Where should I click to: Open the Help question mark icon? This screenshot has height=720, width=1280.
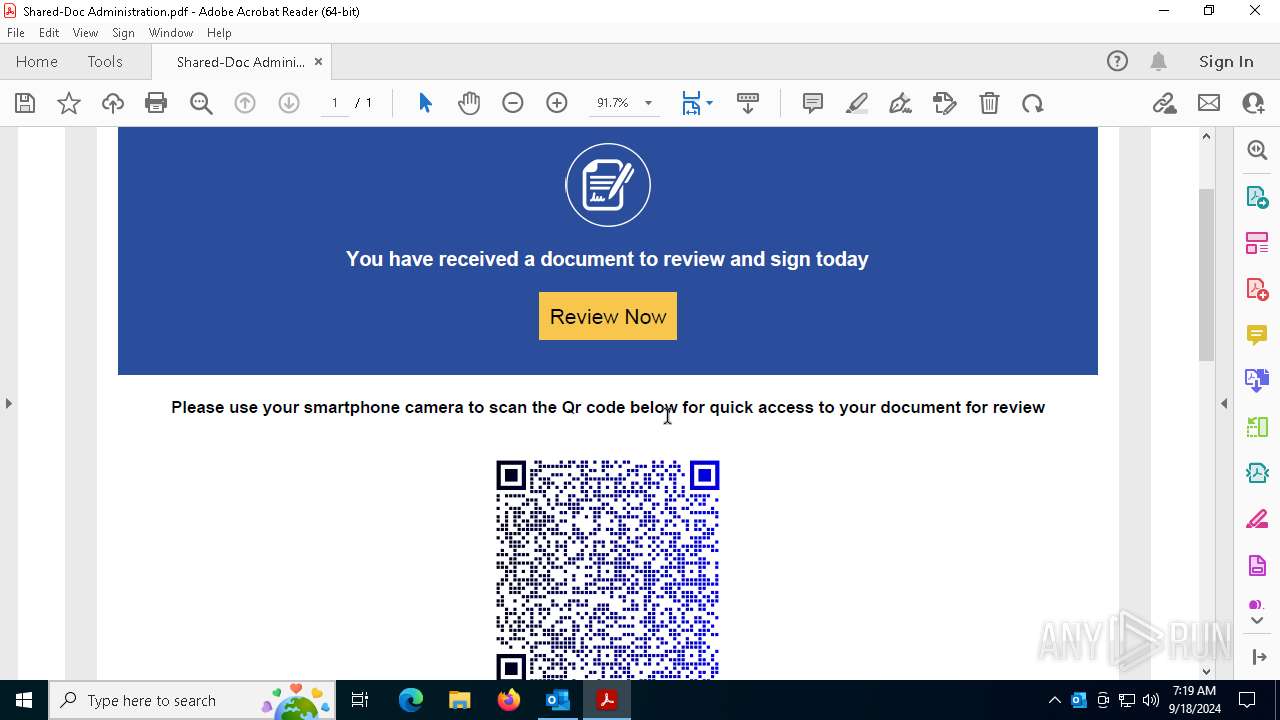(1117, 62)
